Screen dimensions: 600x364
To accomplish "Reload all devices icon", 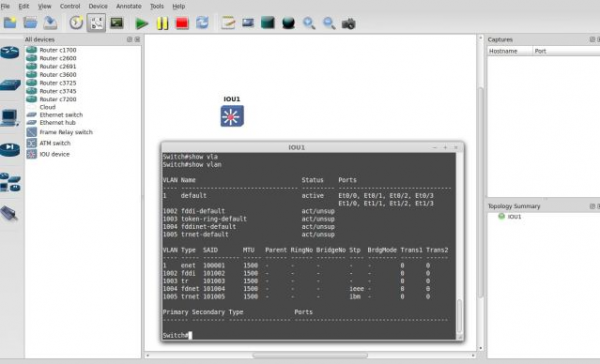I will pos(202,23).
